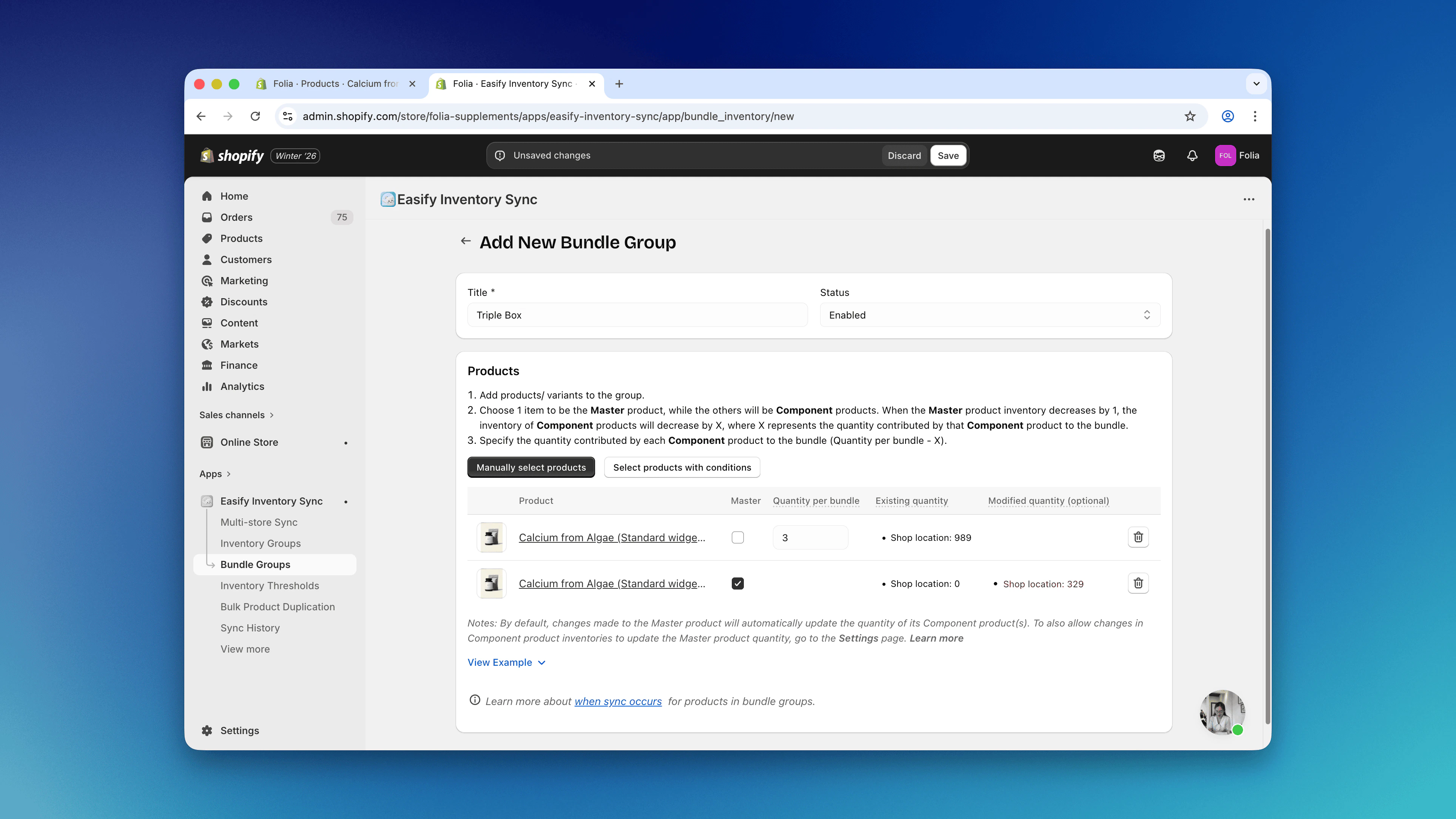
Task: Open the when sync occurs link
Action: tap(617, 701)
